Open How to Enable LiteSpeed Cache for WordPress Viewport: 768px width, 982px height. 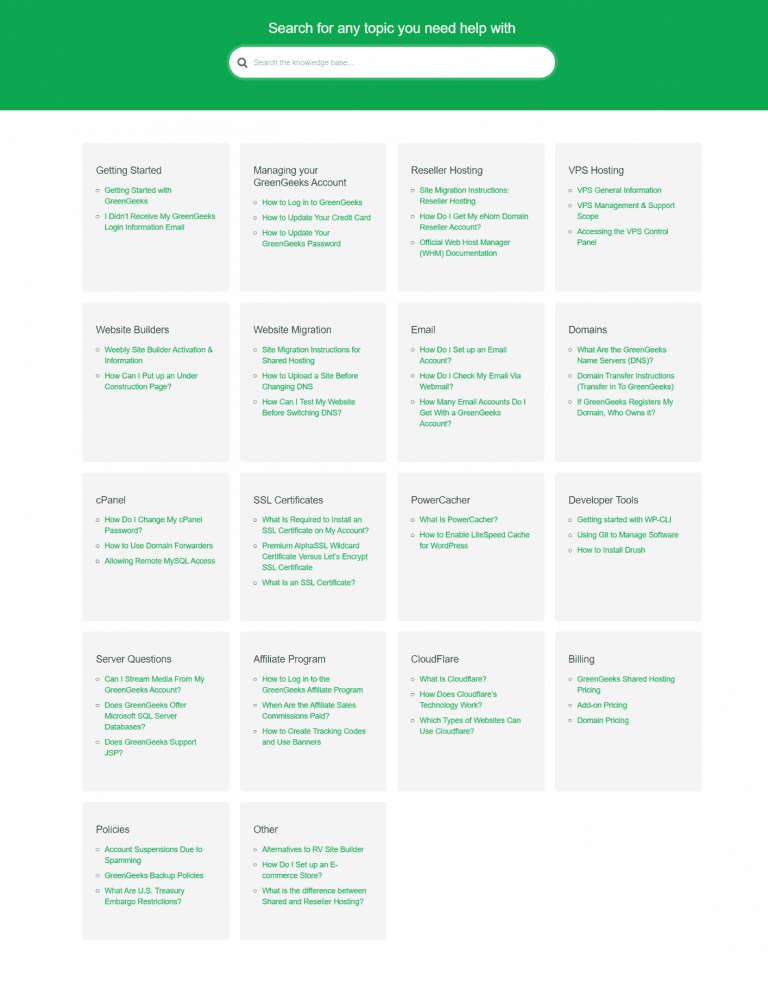474,540
